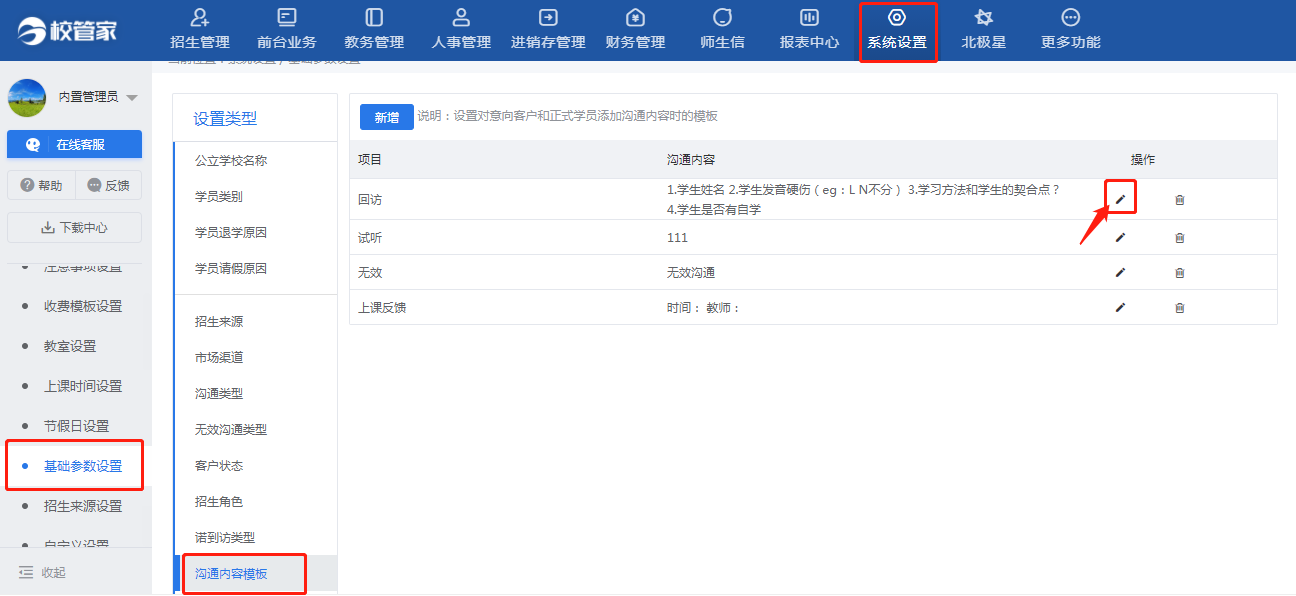Delete the 无效 row using trash icon
Image resolution: width=1296 pixels, height=596 pixels.
point(1179,273)
